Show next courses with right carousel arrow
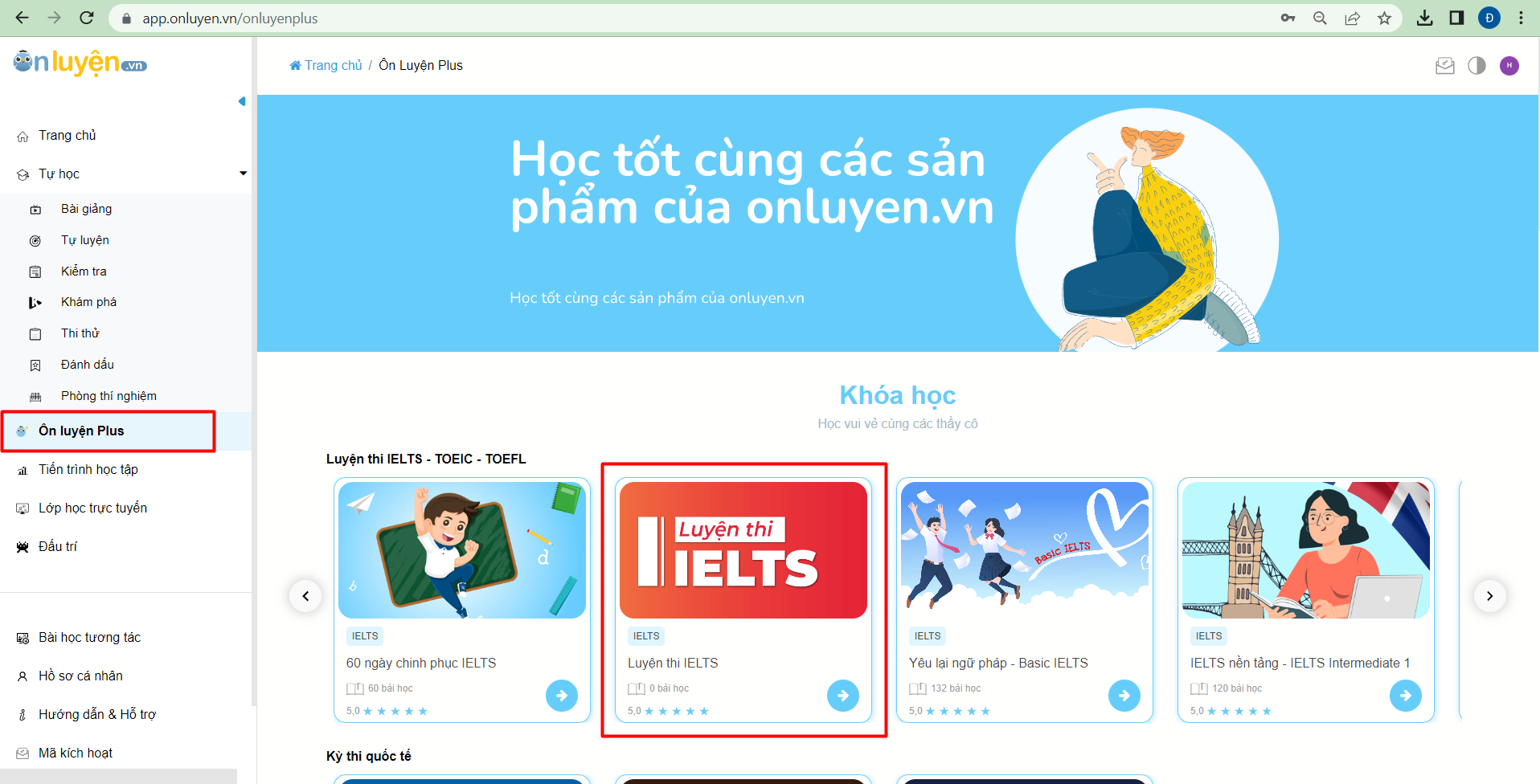 [1489, 596]
